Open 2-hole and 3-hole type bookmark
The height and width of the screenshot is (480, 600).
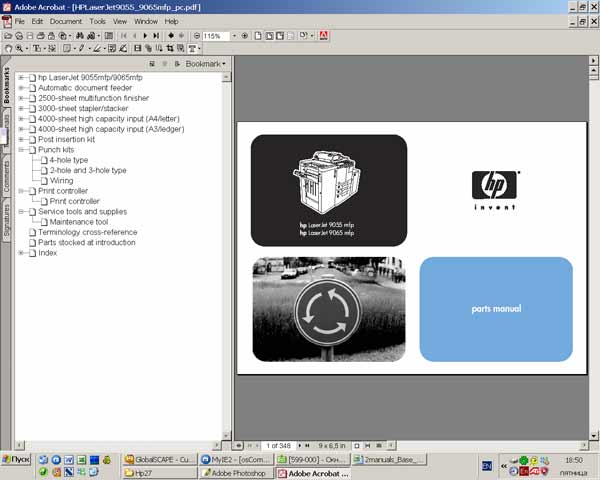point(88,170)
